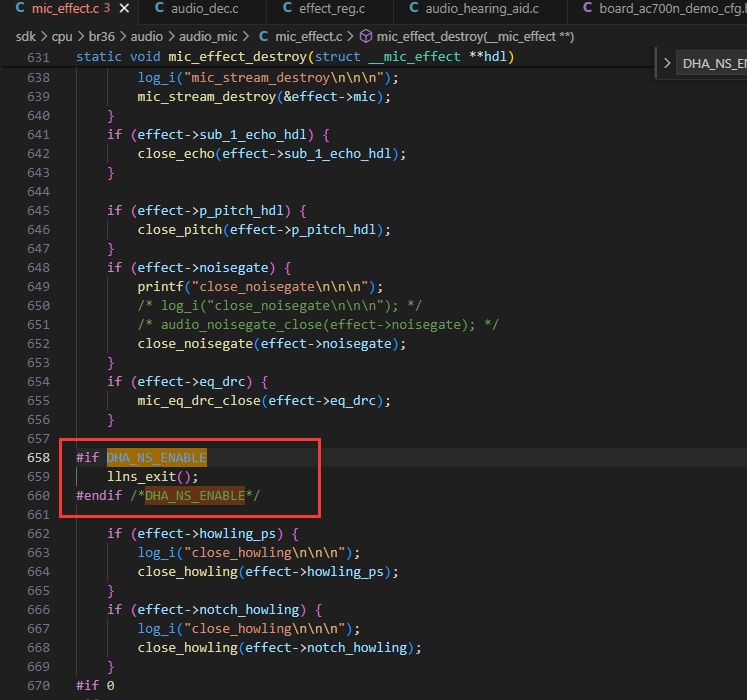
Task: Select the br36 breadcrumb segment
Action: click(101, 37)
